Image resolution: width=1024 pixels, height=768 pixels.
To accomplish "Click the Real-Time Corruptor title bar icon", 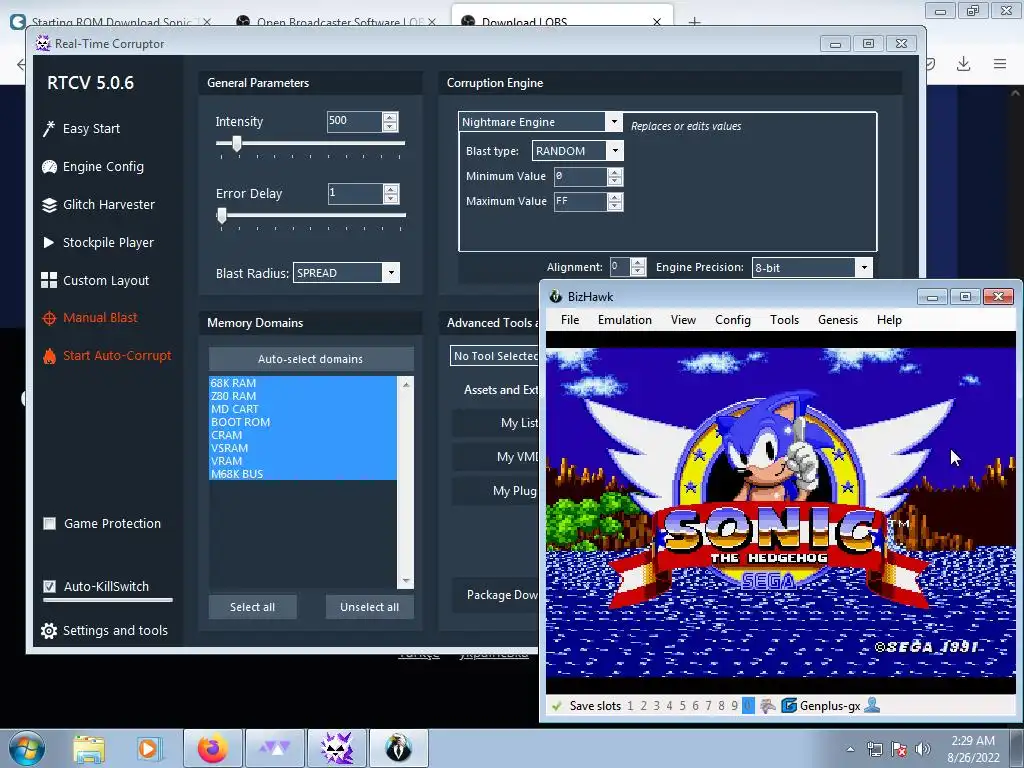I will [43, 43].
